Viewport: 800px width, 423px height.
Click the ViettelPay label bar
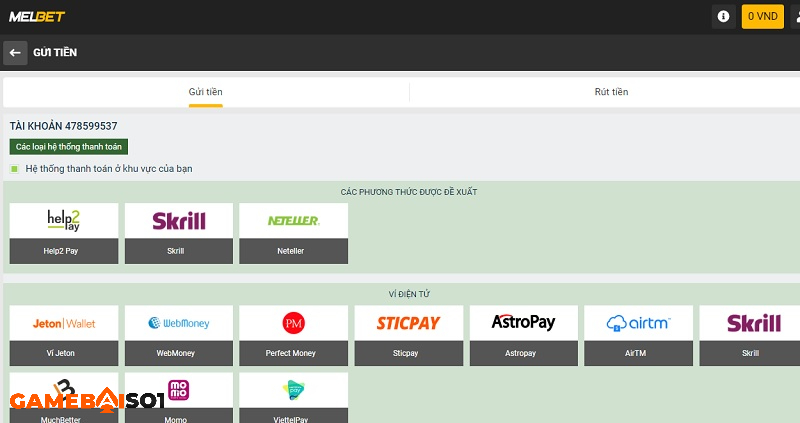click(x=293, y=415)
